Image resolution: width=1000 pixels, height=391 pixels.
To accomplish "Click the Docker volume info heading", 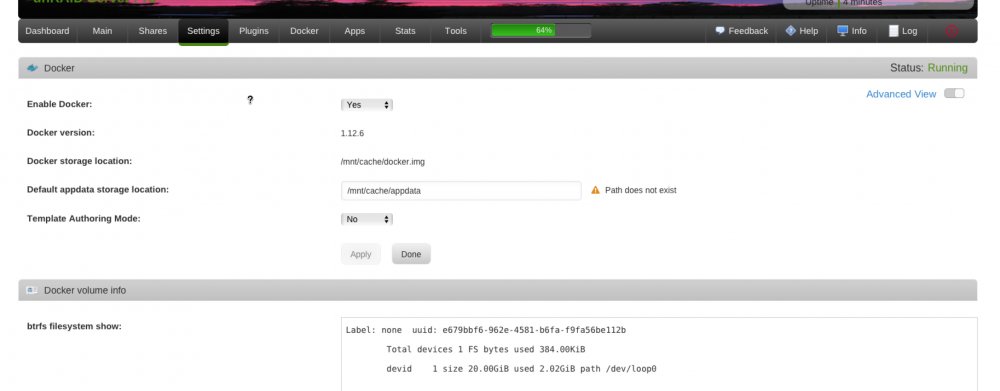I will (85, 290).
